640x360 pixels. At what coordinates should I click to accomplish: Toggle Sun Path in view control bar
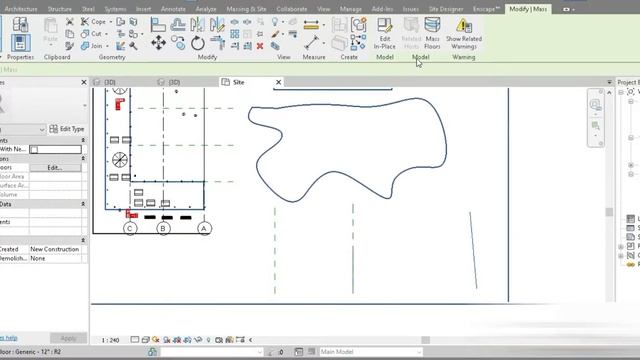[156, 340]
